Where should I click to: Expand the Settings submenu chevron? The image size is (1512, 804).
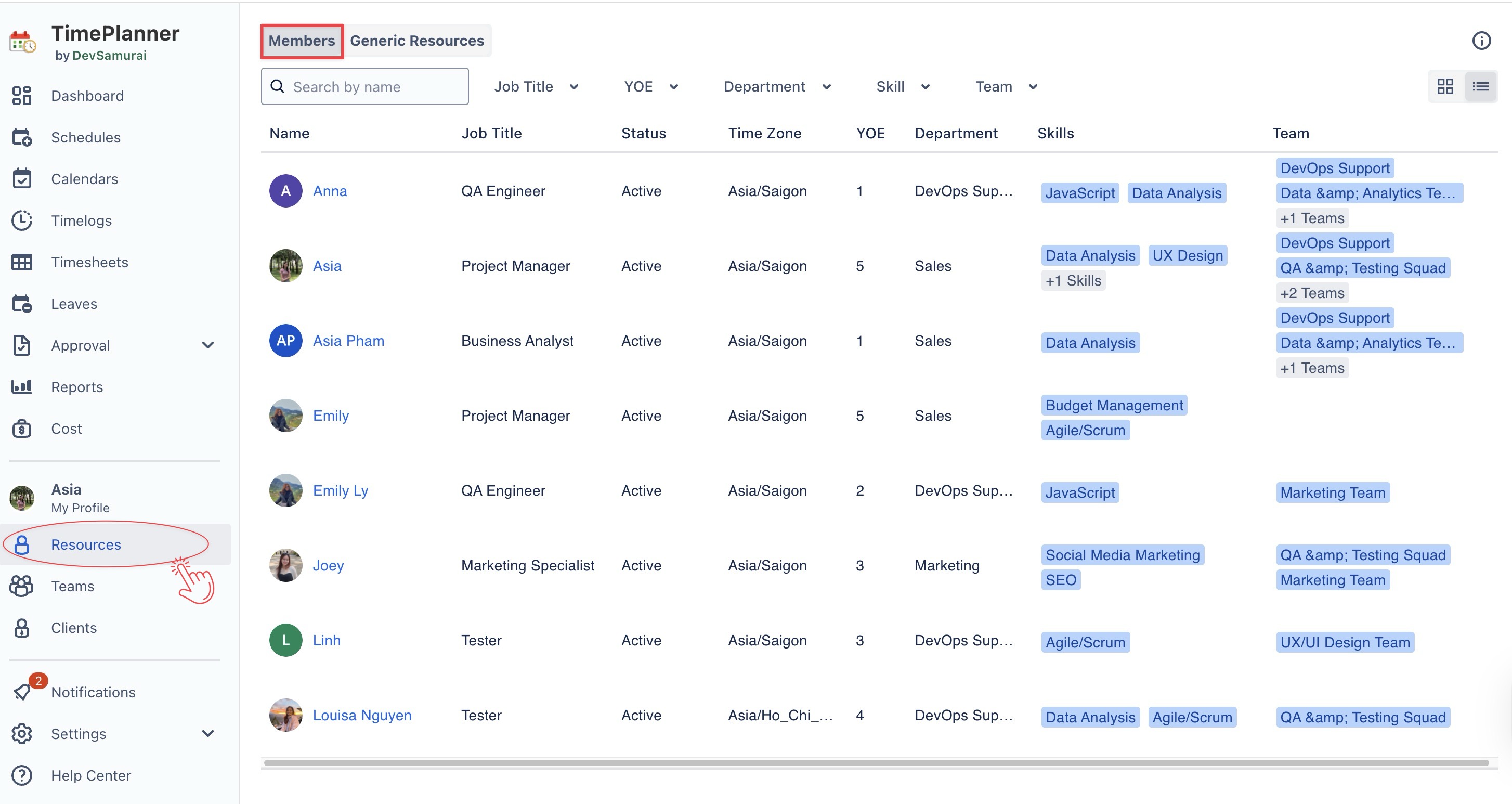(208, 733)
